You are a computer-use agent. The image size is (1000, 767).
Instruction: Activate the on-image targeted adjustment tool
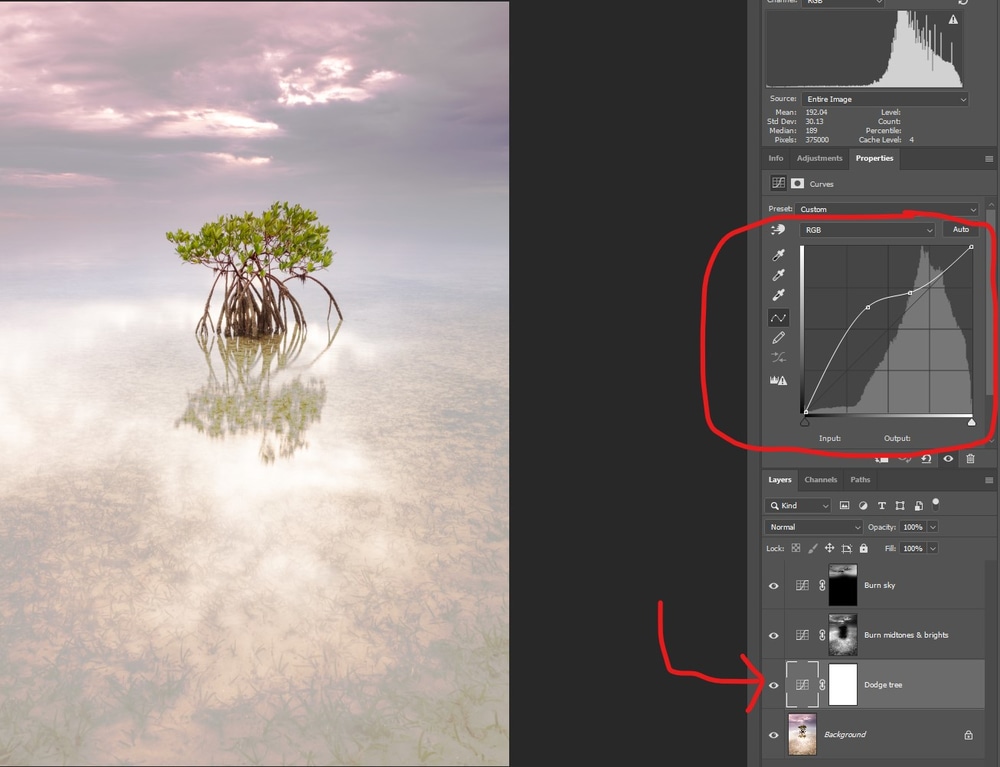tap(777, 230)
